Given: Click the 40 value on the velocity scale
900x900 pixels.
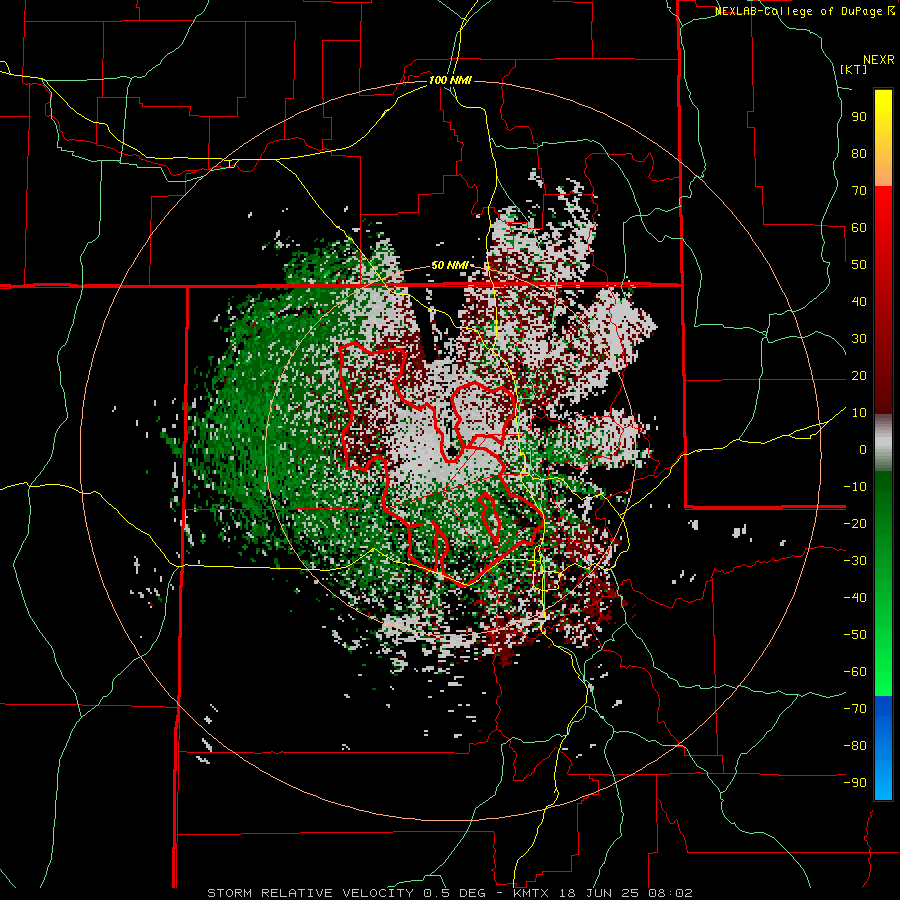Looking at the screenshot, I should 859,302.
